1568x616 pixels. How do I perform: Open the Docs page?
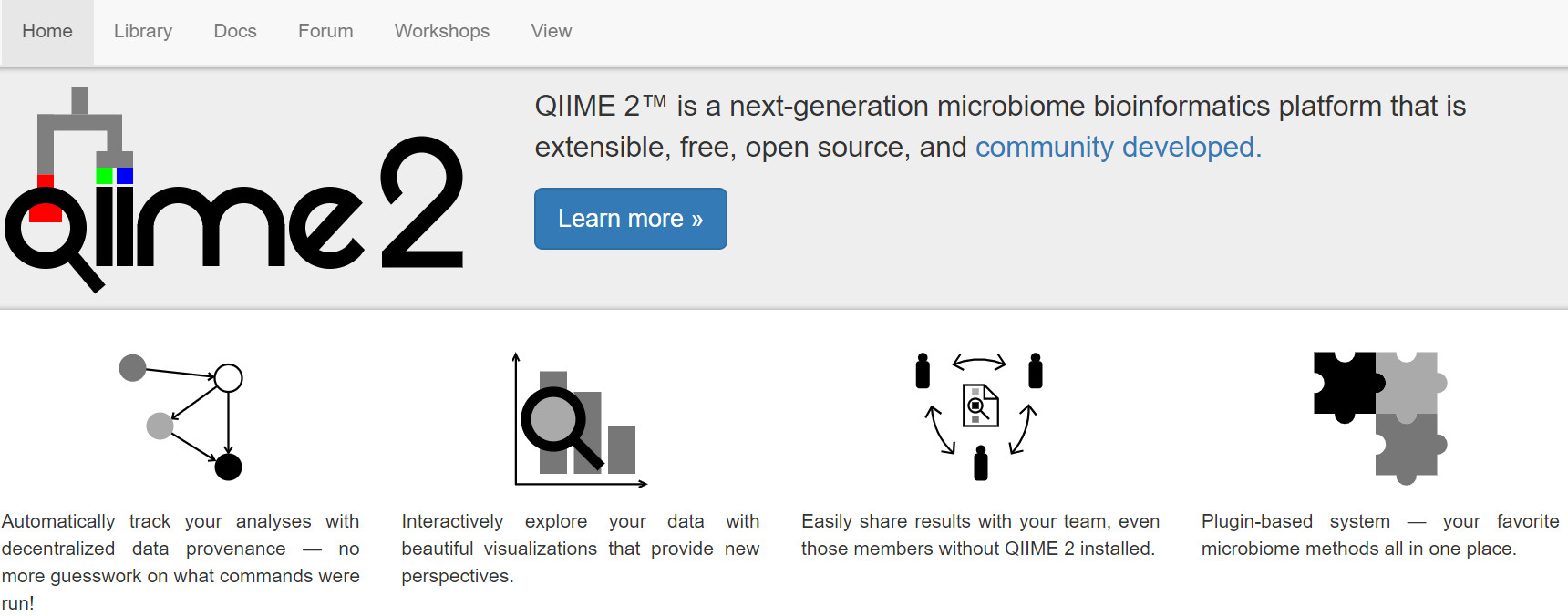click(234, 30)
